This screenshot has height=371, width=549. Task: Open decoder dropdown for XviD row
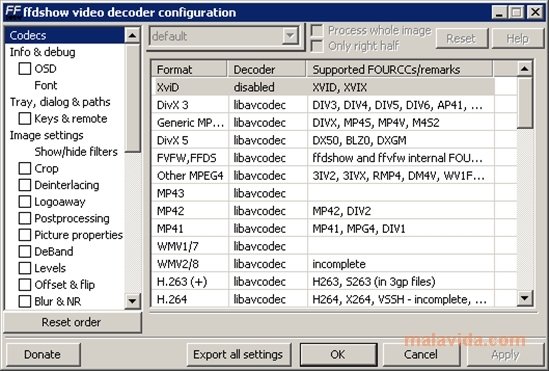[x=267, y=87]
